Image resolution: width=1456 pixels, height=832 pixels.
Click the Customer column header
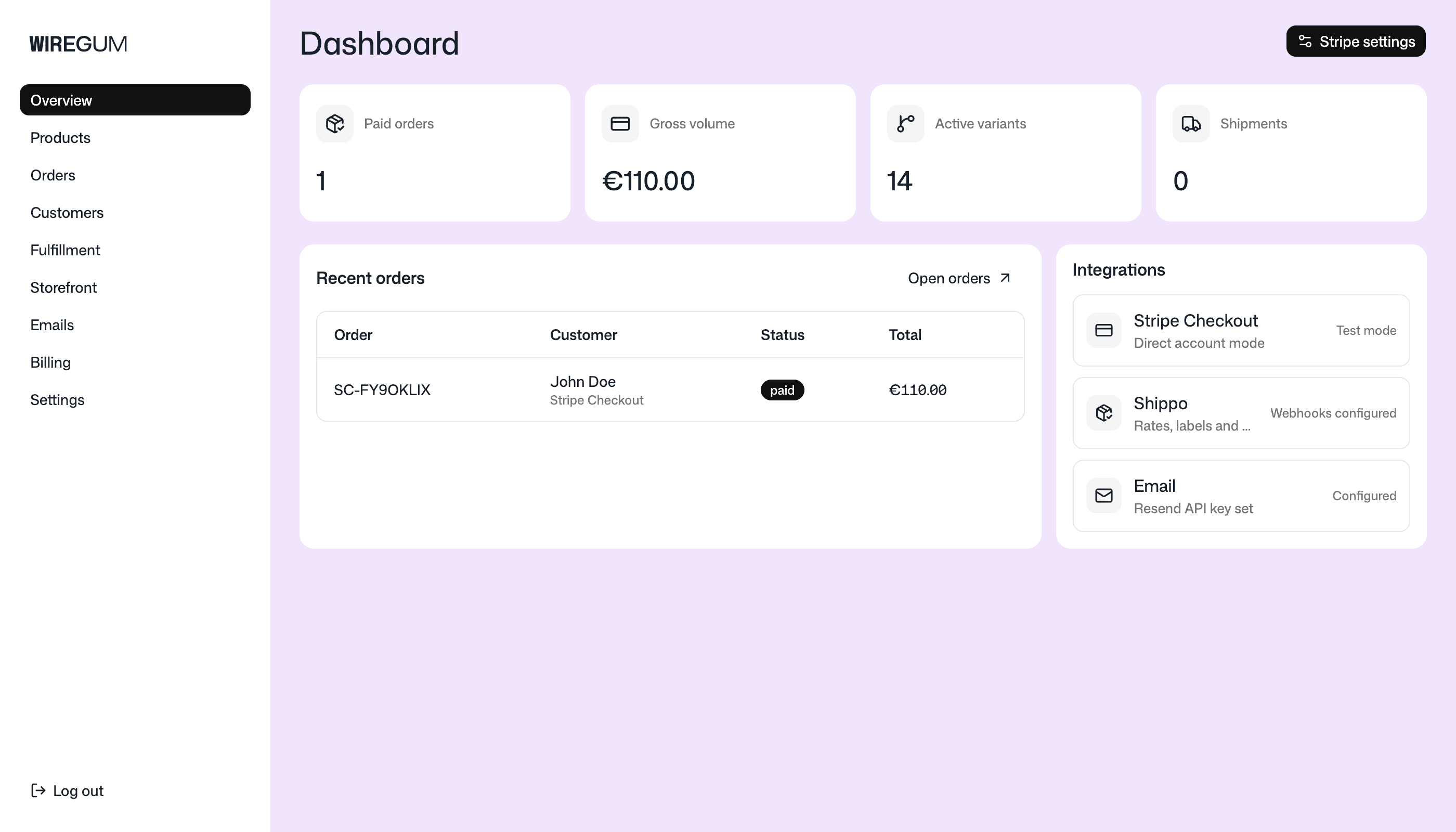[583, 335]
